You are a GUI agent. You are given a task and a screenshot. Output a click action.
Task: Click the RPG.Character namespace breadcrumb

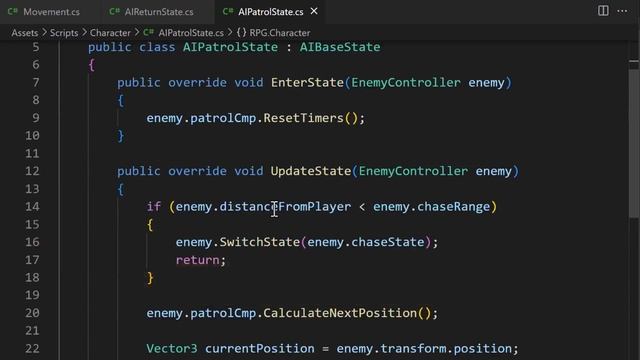pos(280,33)
